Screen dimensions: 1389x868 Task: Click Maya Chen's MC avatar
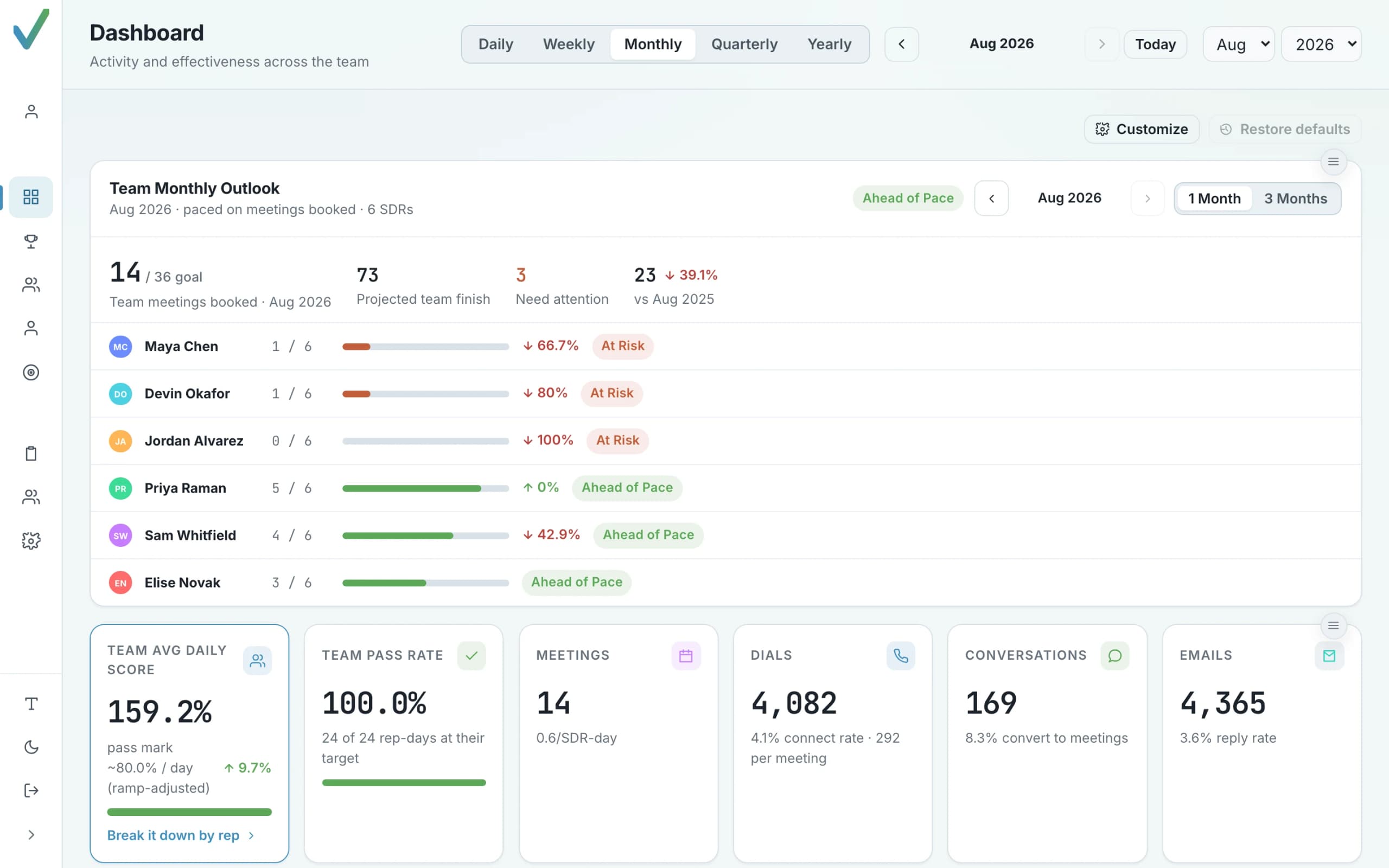(120, 347)
